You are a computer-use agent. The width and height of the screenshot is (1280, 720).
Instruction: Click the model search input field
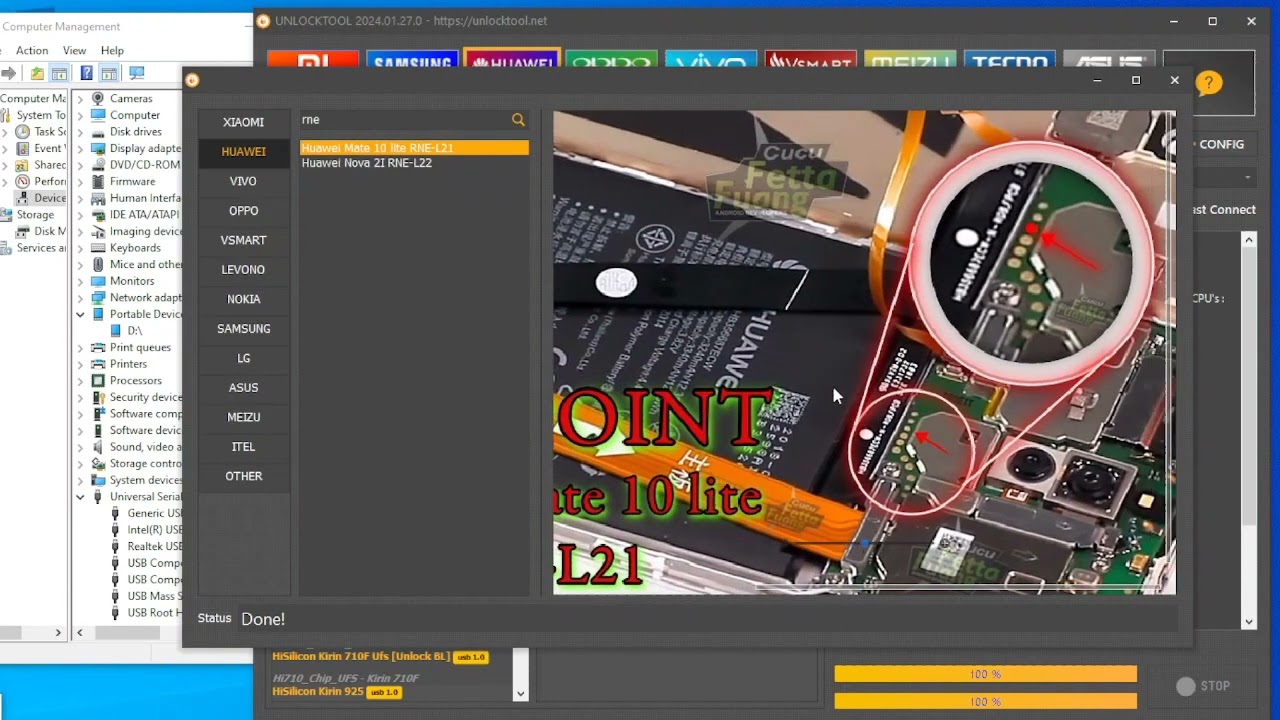pyautogui.click(x=405, y=120)
